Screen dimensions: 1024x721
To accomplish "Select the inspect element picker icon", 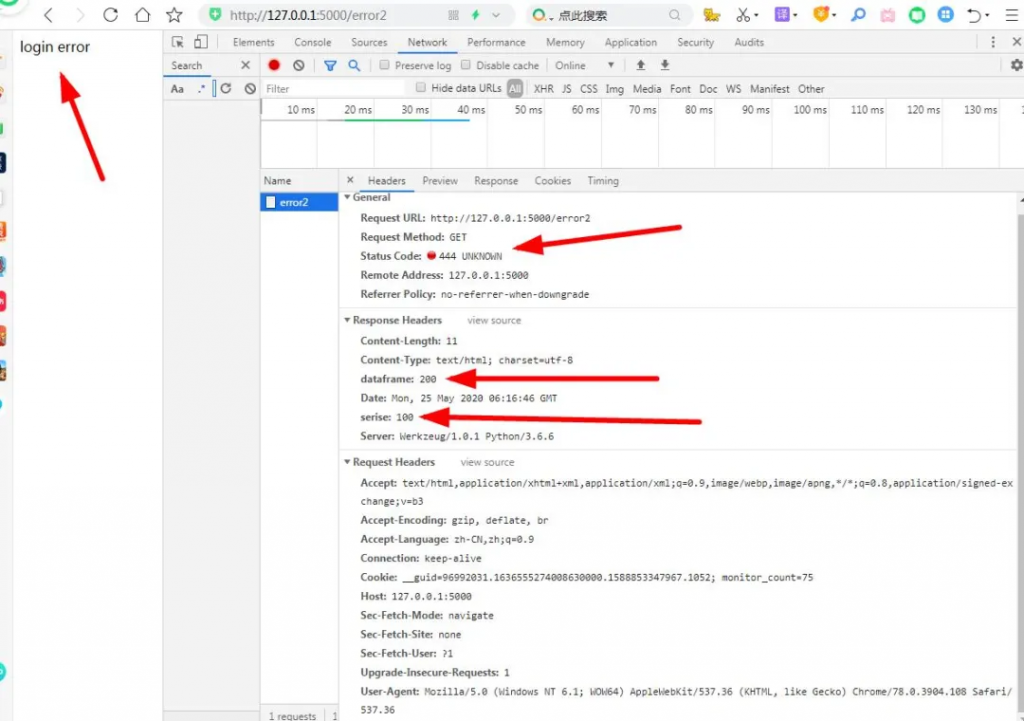I will [x=178, y=42].
